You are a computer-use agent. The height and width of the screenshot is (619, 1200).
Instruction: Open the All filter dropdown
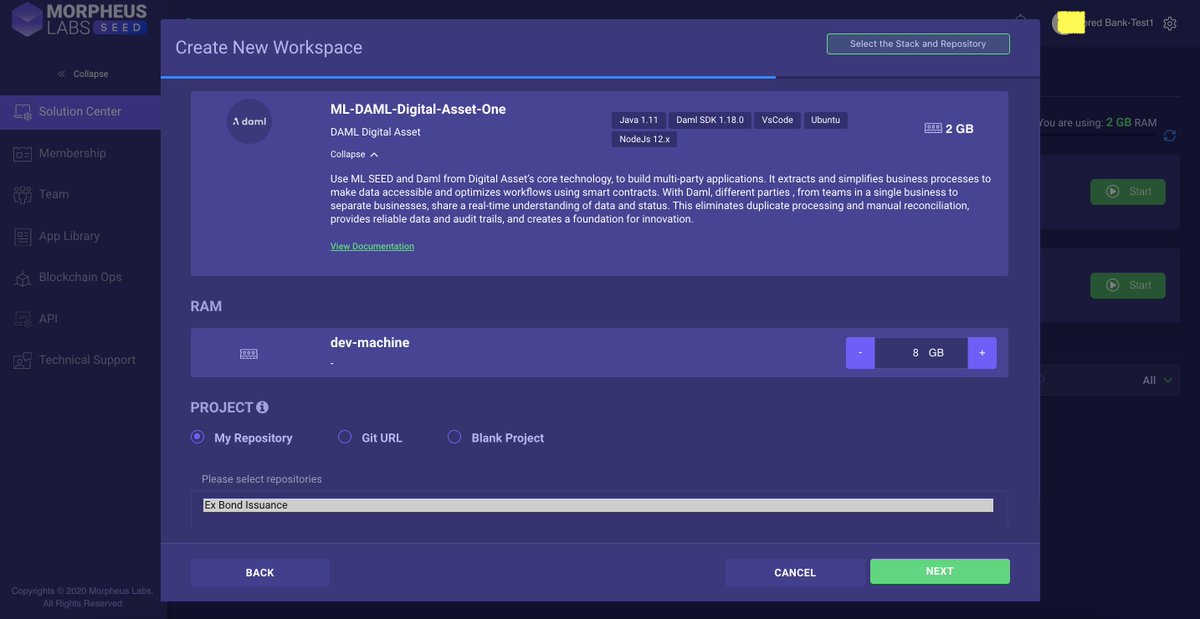point(1158,380)
